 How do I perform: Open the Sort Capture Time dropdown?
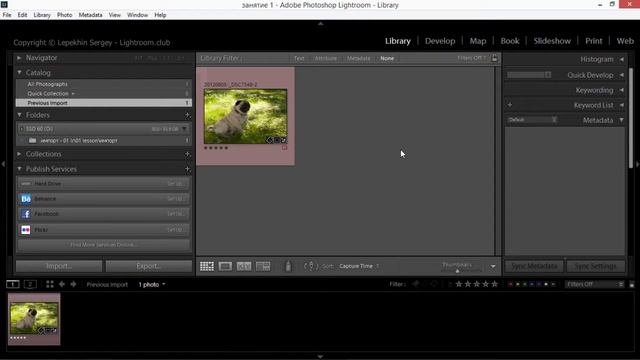pos(359,266)
